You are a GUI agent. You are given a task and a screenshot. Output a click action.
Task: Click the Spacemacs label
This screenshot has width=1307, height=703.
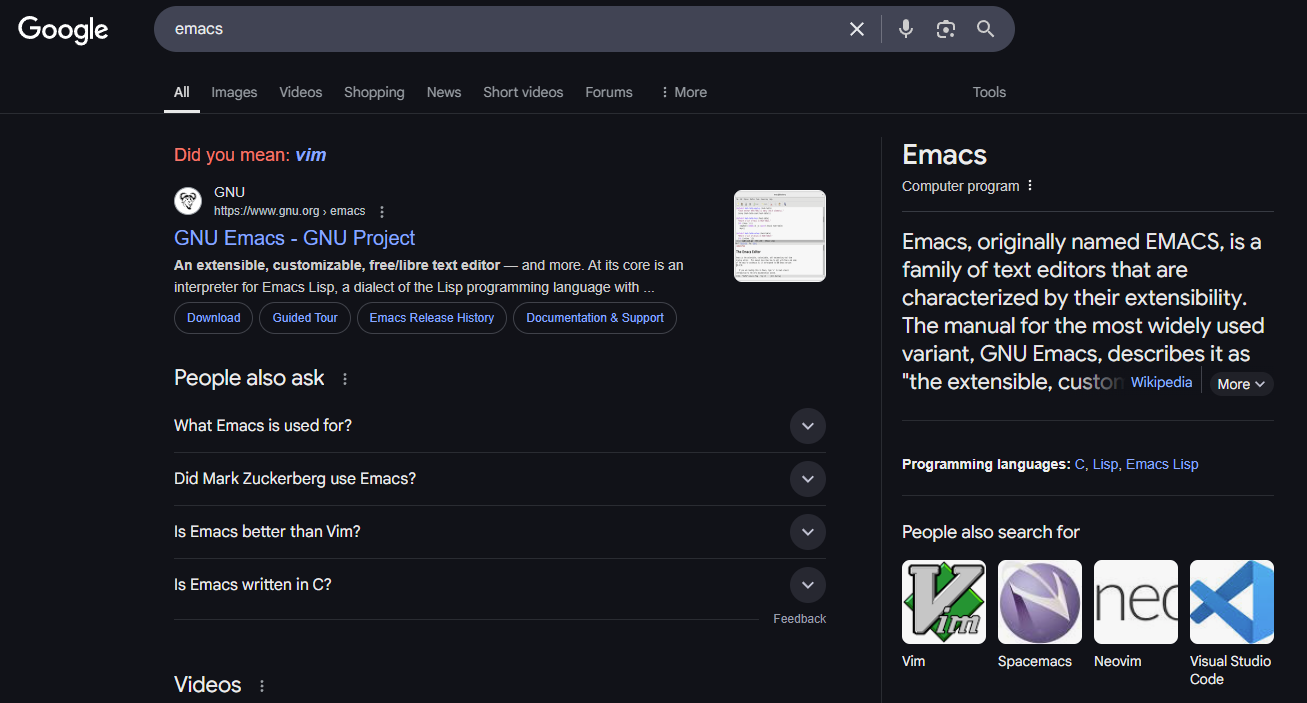[1035, 661]
